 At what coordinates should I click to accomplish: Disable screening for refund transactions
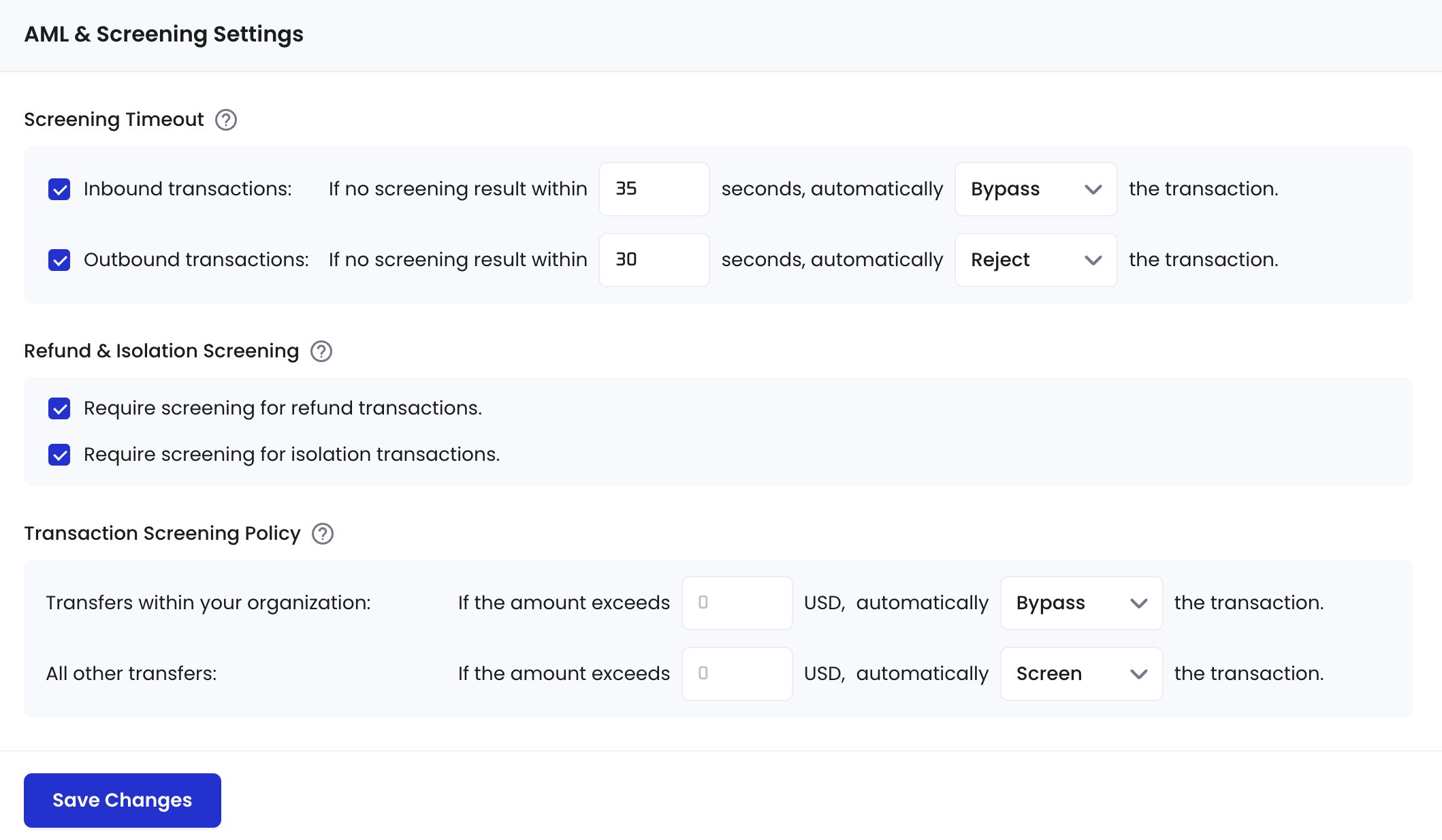59,408
